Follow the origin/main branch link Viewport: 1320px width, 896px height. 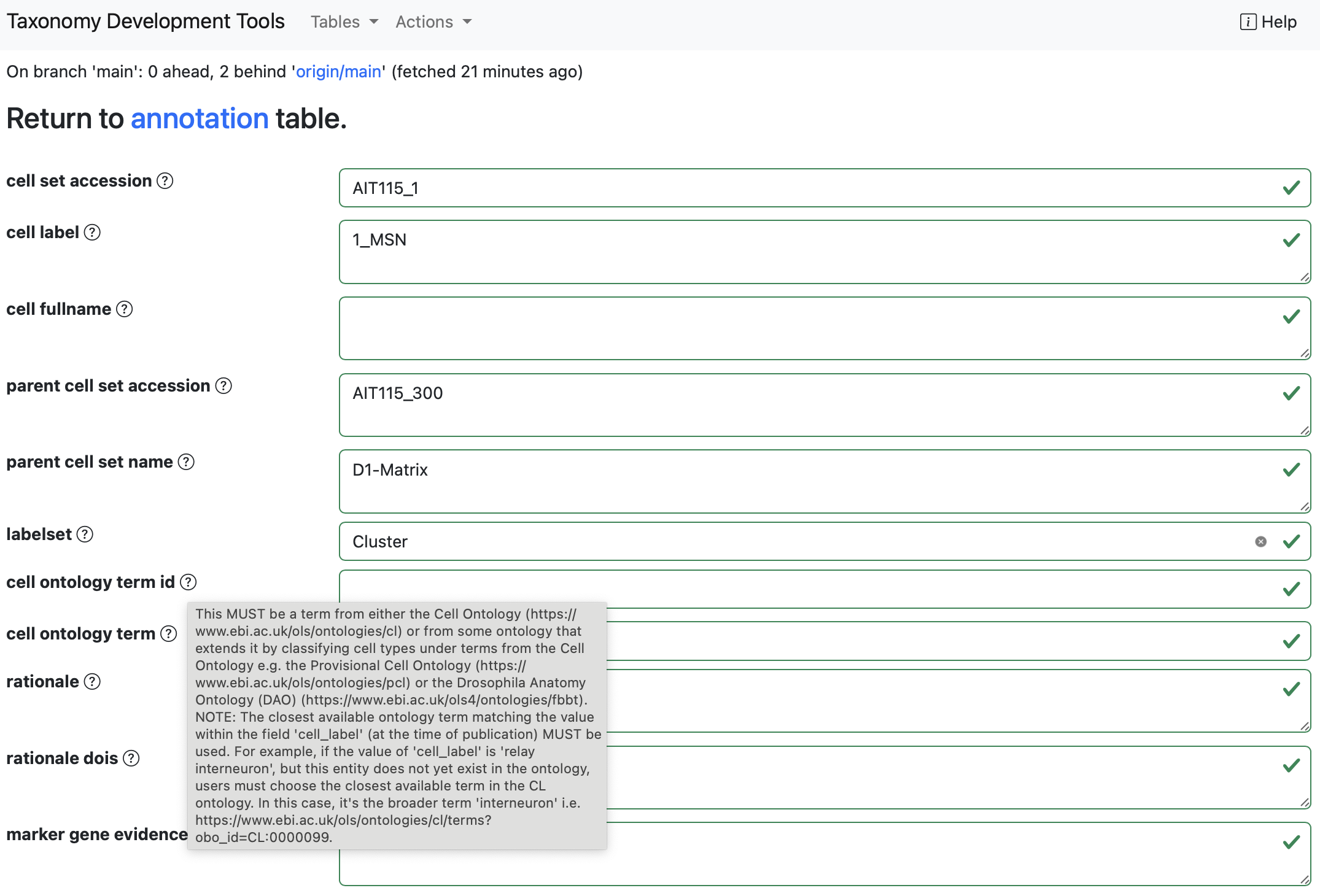click(x=339, y=72)
